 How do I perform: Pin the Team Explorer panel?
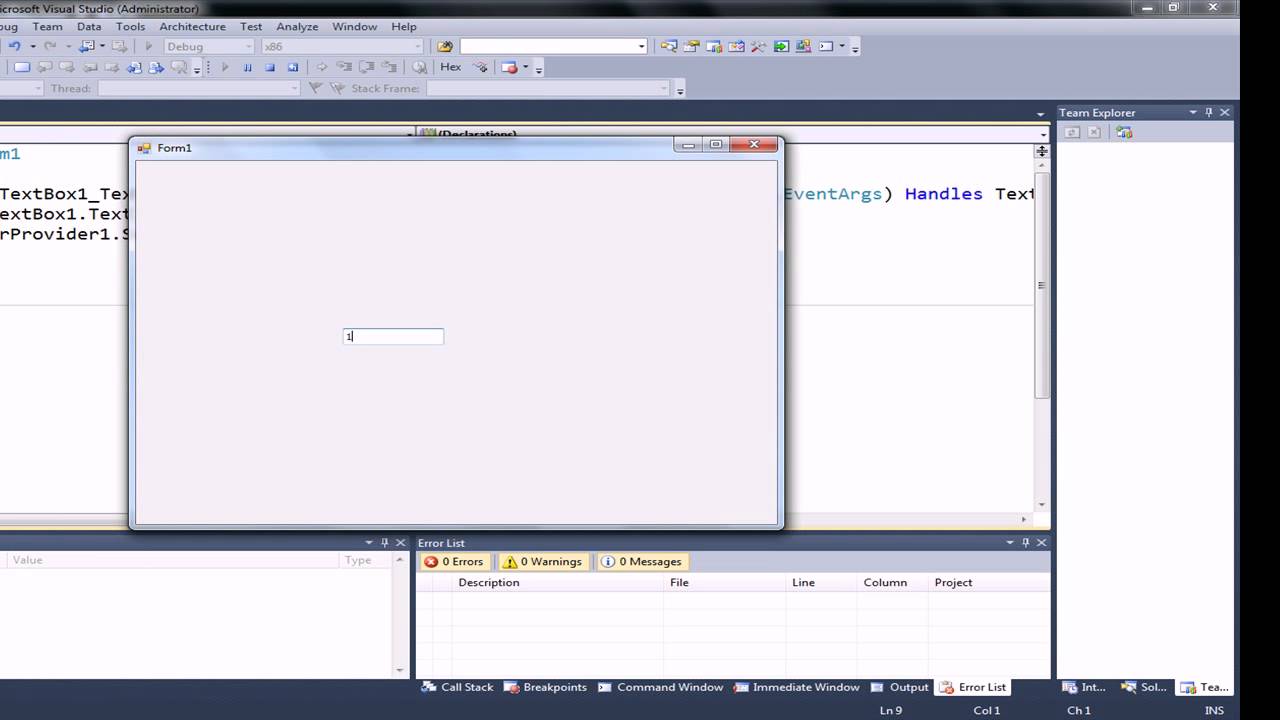point(1208,112)
